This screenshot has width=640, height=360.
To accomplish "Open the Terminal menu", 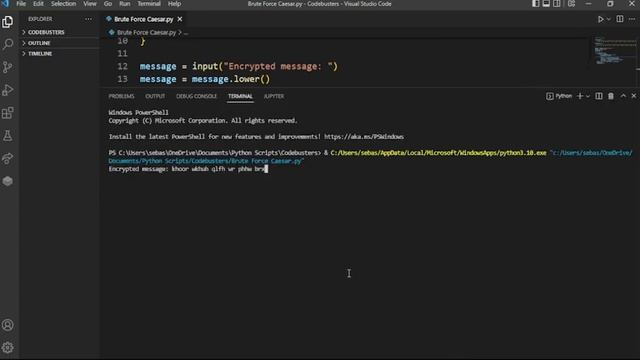I will 149,4.
